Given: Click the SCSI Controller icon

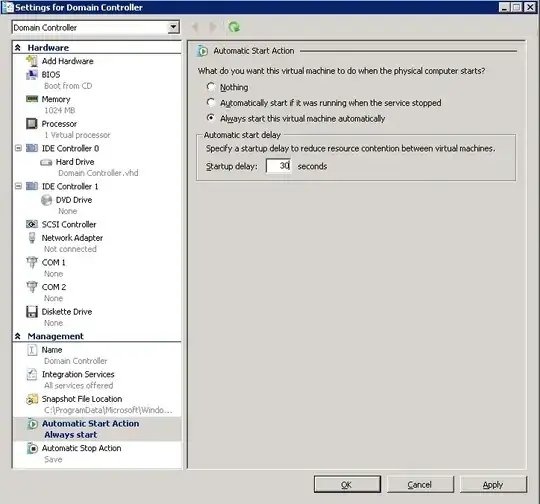Looking at the screenshot, I should tap(32, 224).
